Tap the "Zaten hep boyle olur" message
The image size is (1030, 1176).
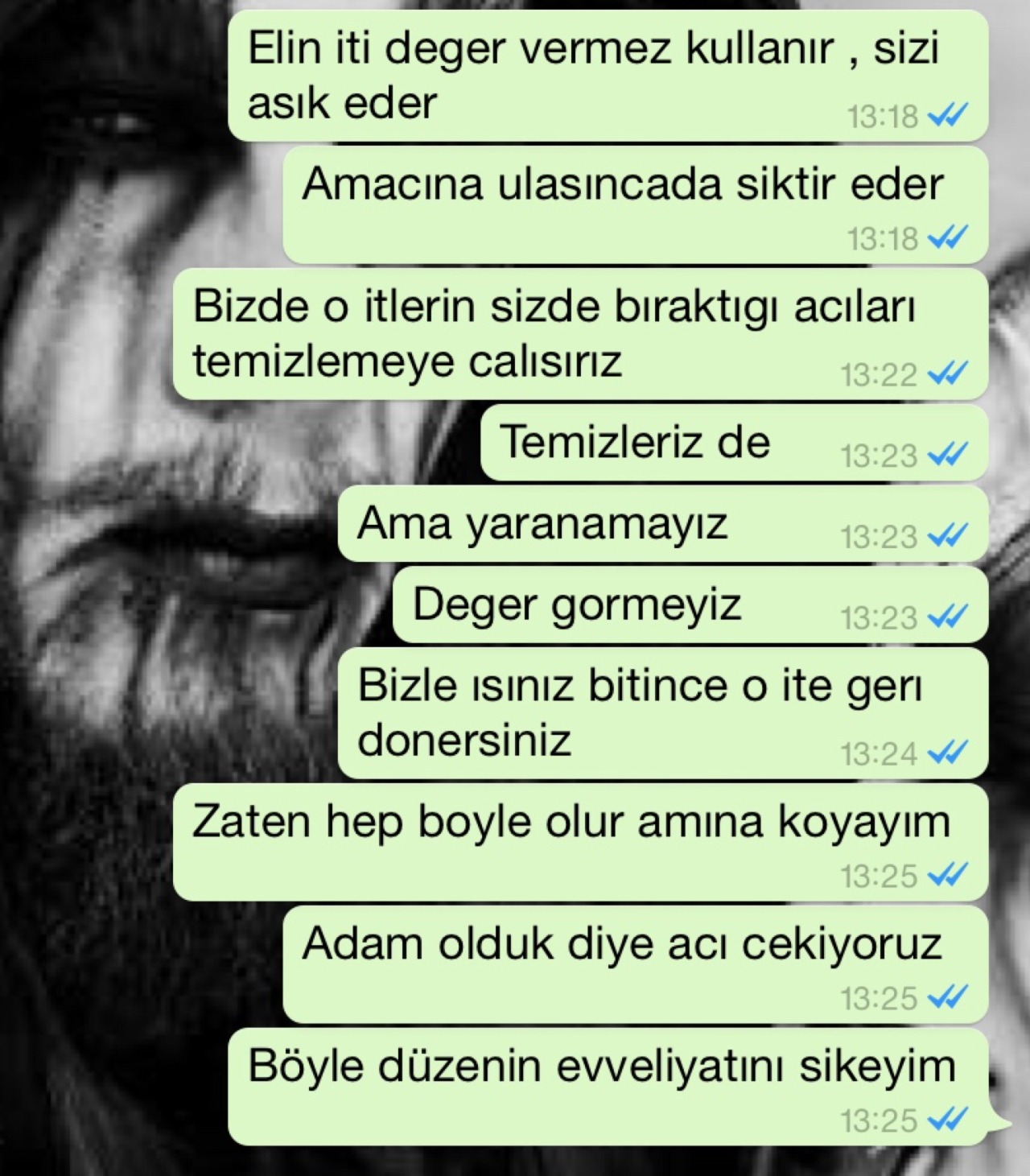pos(580,842)
